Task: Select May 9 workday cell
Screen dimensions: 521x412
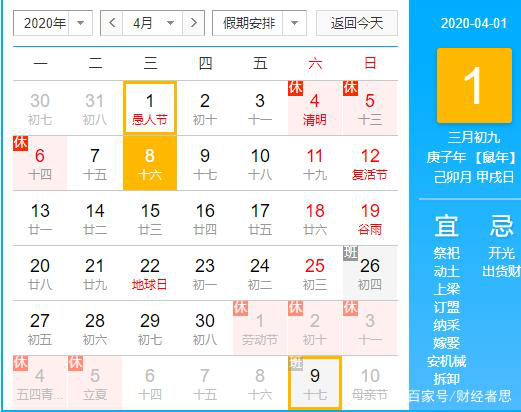Action: click(315, 383)
